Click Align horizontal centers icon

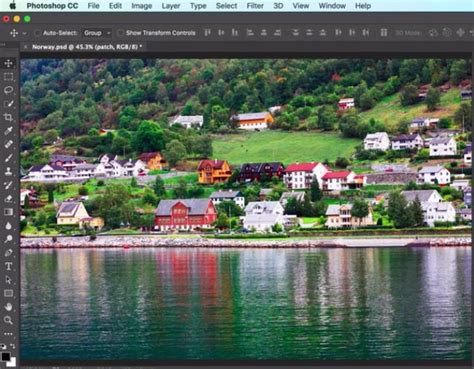tap(263, 33)
